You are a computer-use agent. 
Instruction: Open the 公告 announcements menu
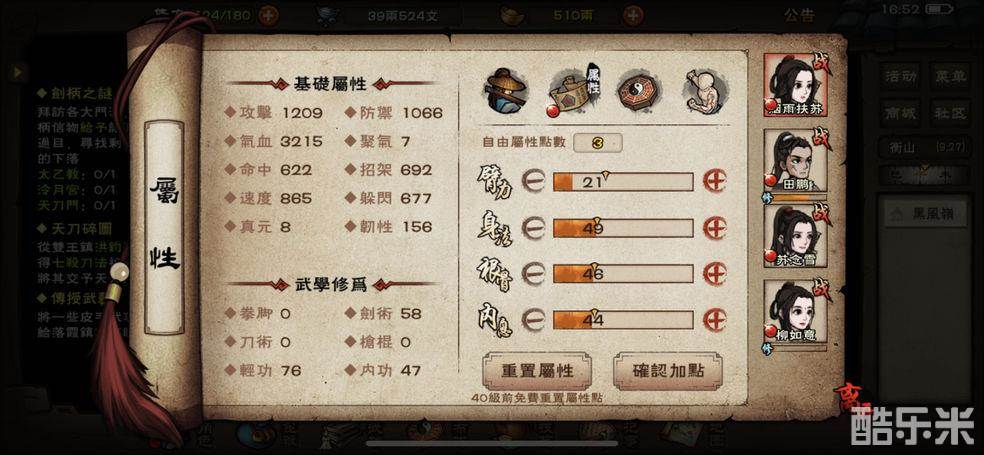point(799,14)
